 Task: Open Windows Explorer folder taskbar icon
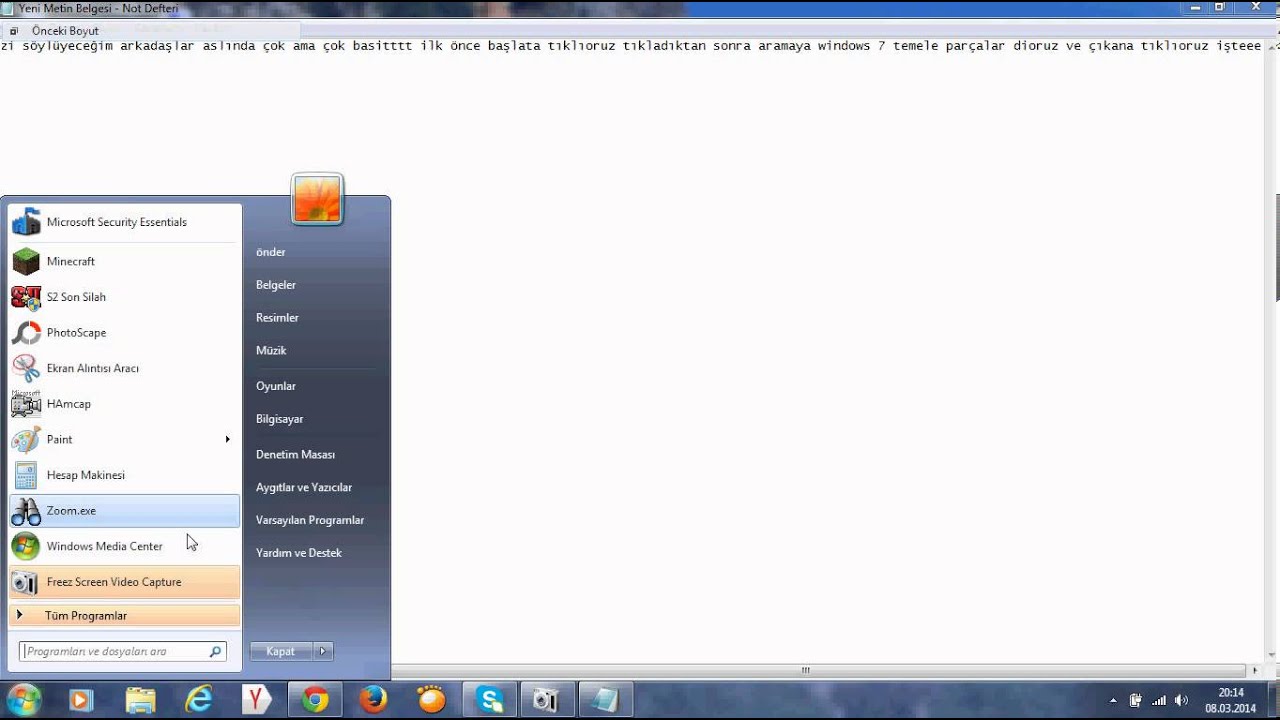click(x=140, y=699)
